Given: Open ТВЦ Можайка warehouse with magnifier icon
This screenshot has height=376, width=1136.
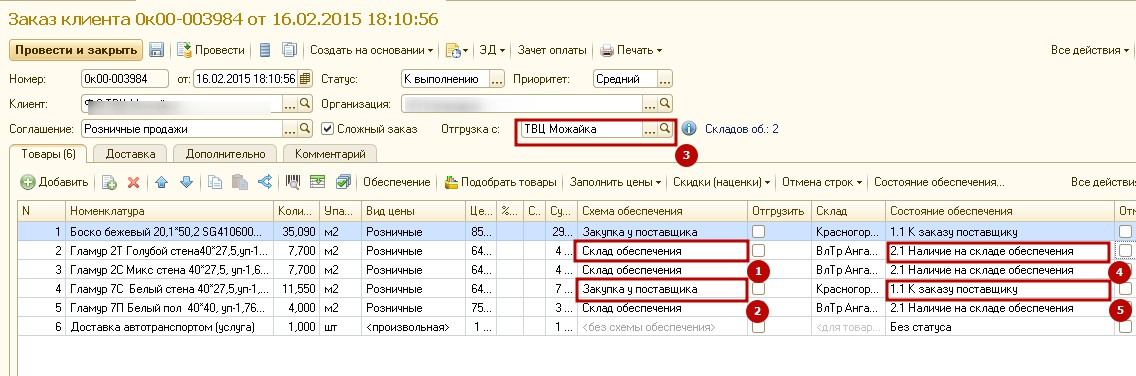Looking at the screenshot, I should 664,129.
